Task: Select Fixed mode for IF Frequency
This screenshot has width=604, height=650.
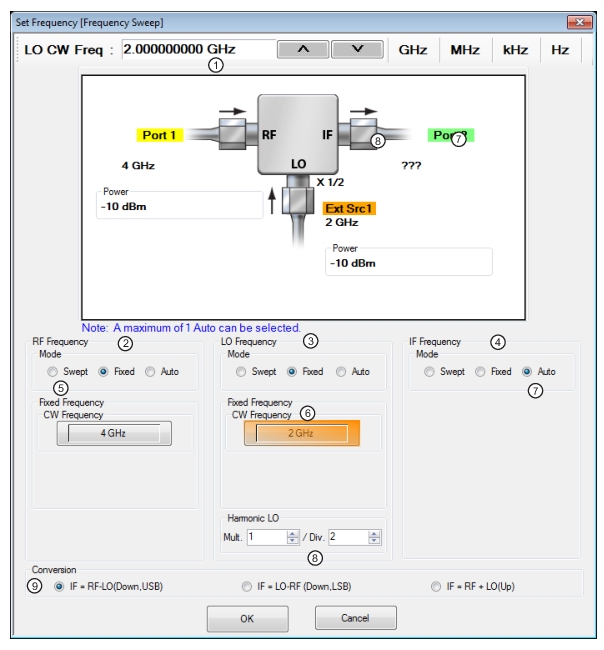Action: point(481,371)
